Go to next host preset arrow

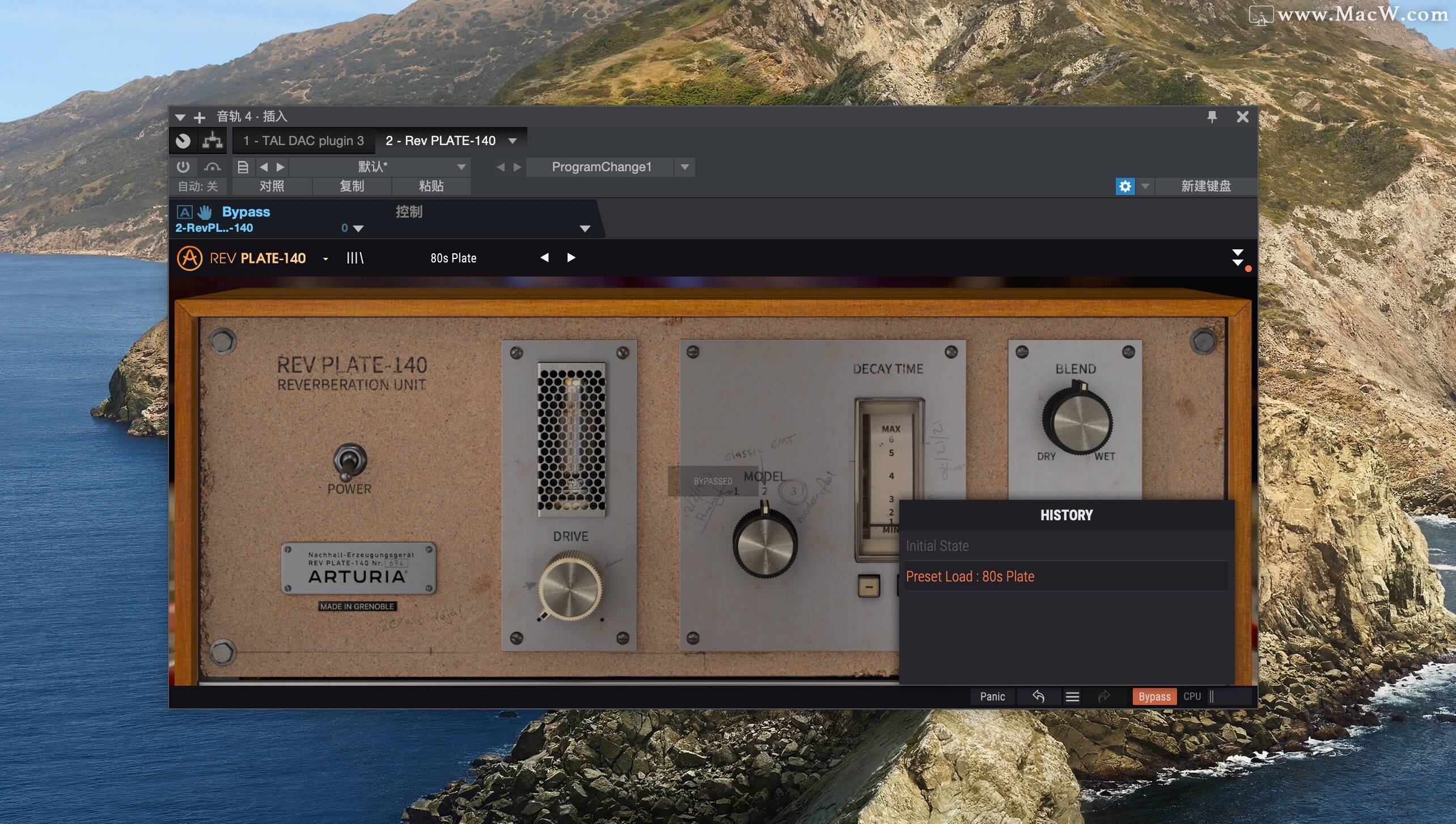[x=280, y=167]
